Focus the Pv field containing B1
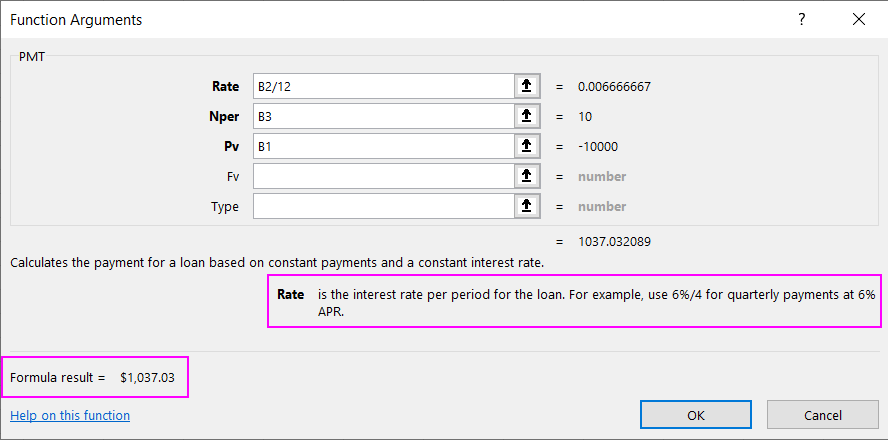Image resolution: width=888 pixels, height=440 pixels. (382, 146)
